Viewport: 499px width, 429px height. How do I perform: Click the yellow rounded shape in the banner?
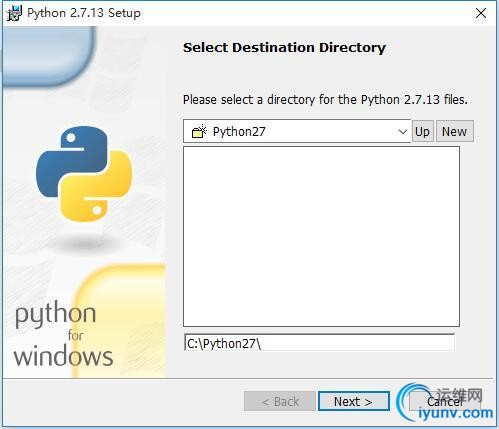click(119, 320)
